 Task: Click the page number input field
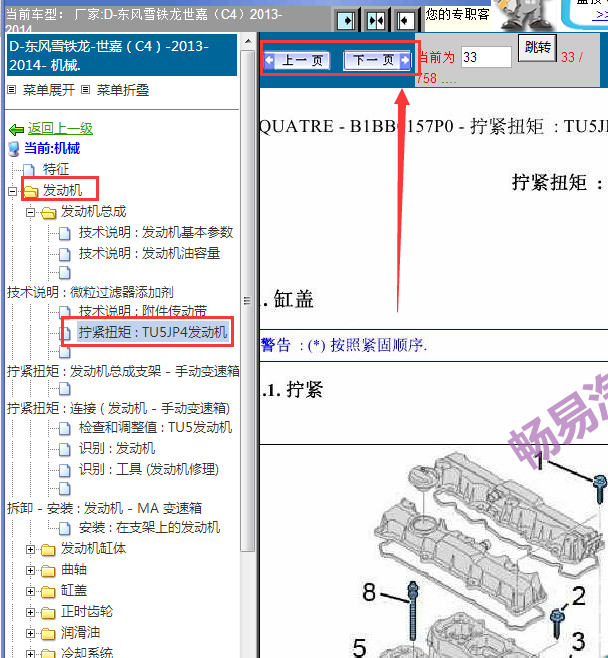pyautogui.click(x=486, y=57)
